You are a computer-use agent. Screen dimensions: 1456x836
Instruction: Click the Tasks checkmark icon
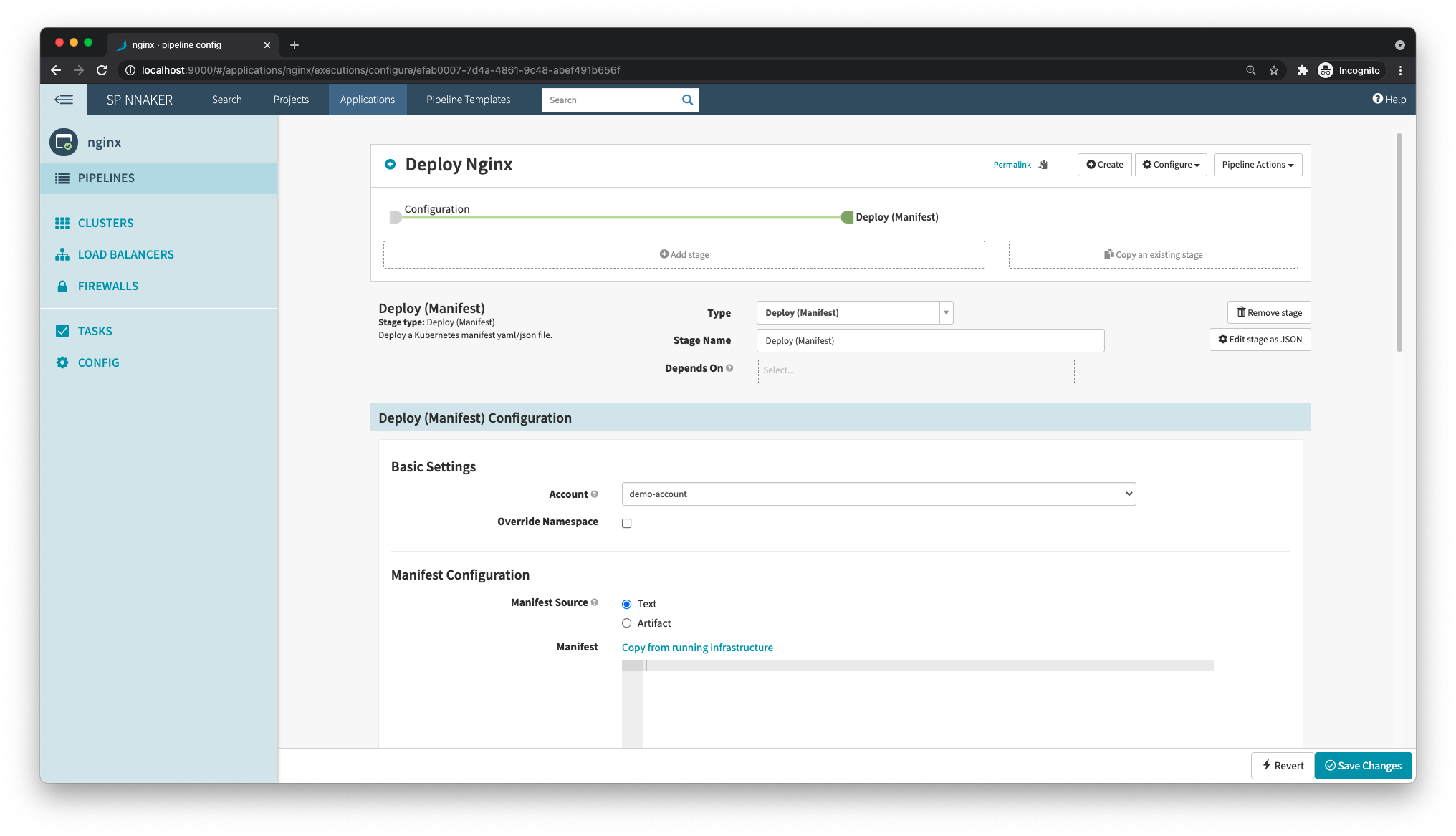tap(62, 331)
